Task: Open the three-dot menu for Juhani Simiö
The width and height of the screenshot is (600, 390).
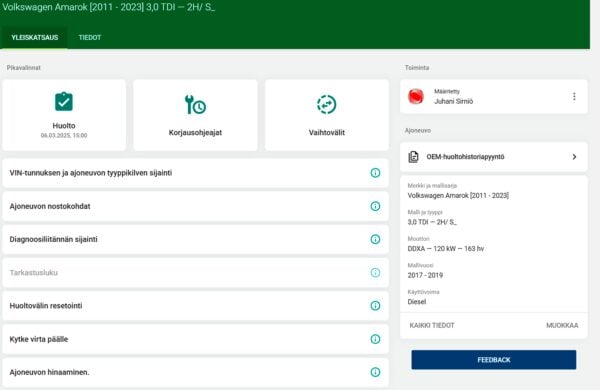Action: click(x=574, y=96)
